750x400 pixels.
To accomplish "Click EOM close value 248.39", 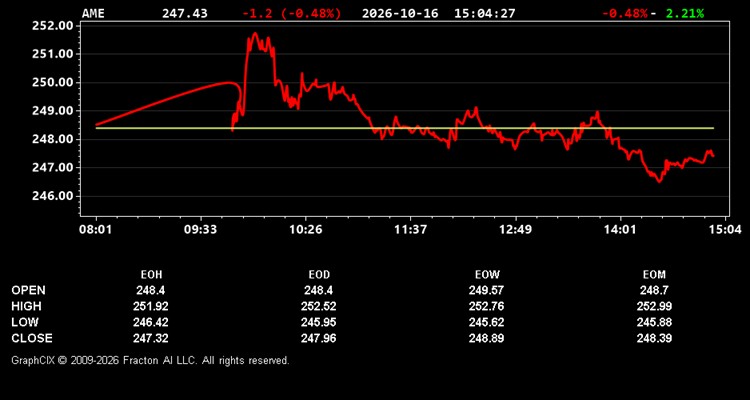I will [654, 338].
